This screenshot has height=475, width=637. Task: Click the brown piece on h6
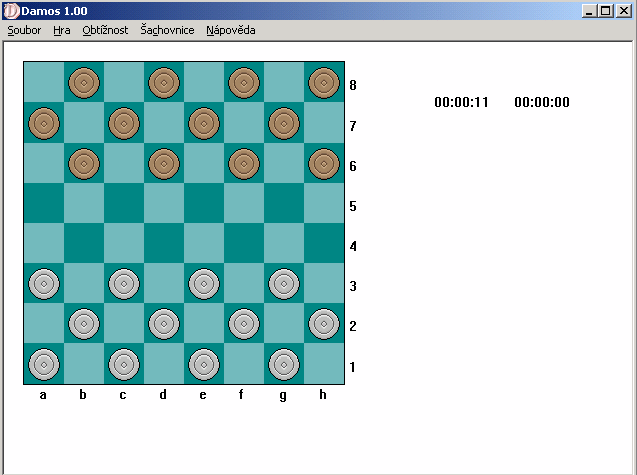(x=324, y=164)
